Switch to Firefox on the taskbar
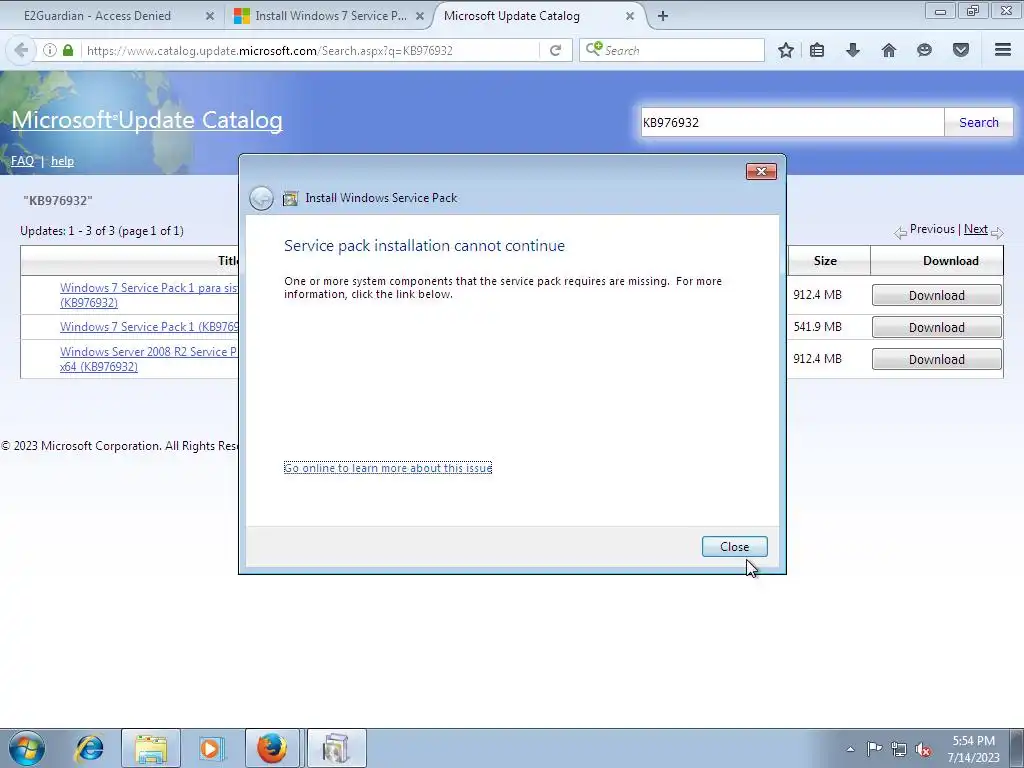1024x768 pixels. tap(272, 748)
